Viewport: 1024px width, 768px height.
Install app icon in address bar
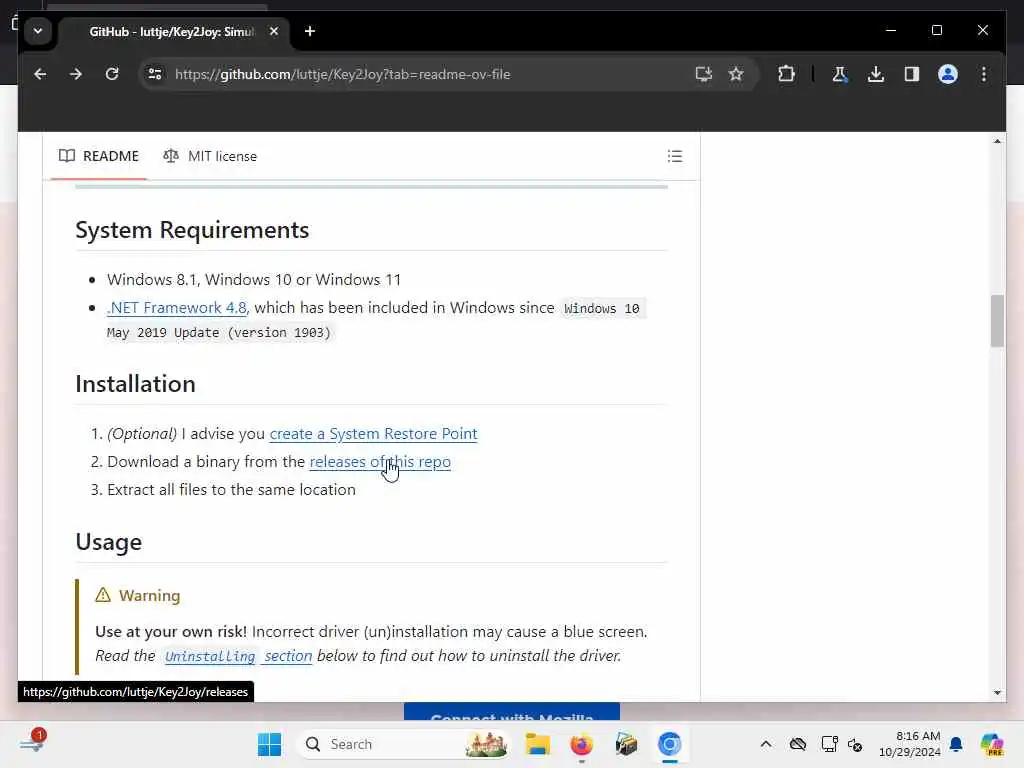[703, 74]
